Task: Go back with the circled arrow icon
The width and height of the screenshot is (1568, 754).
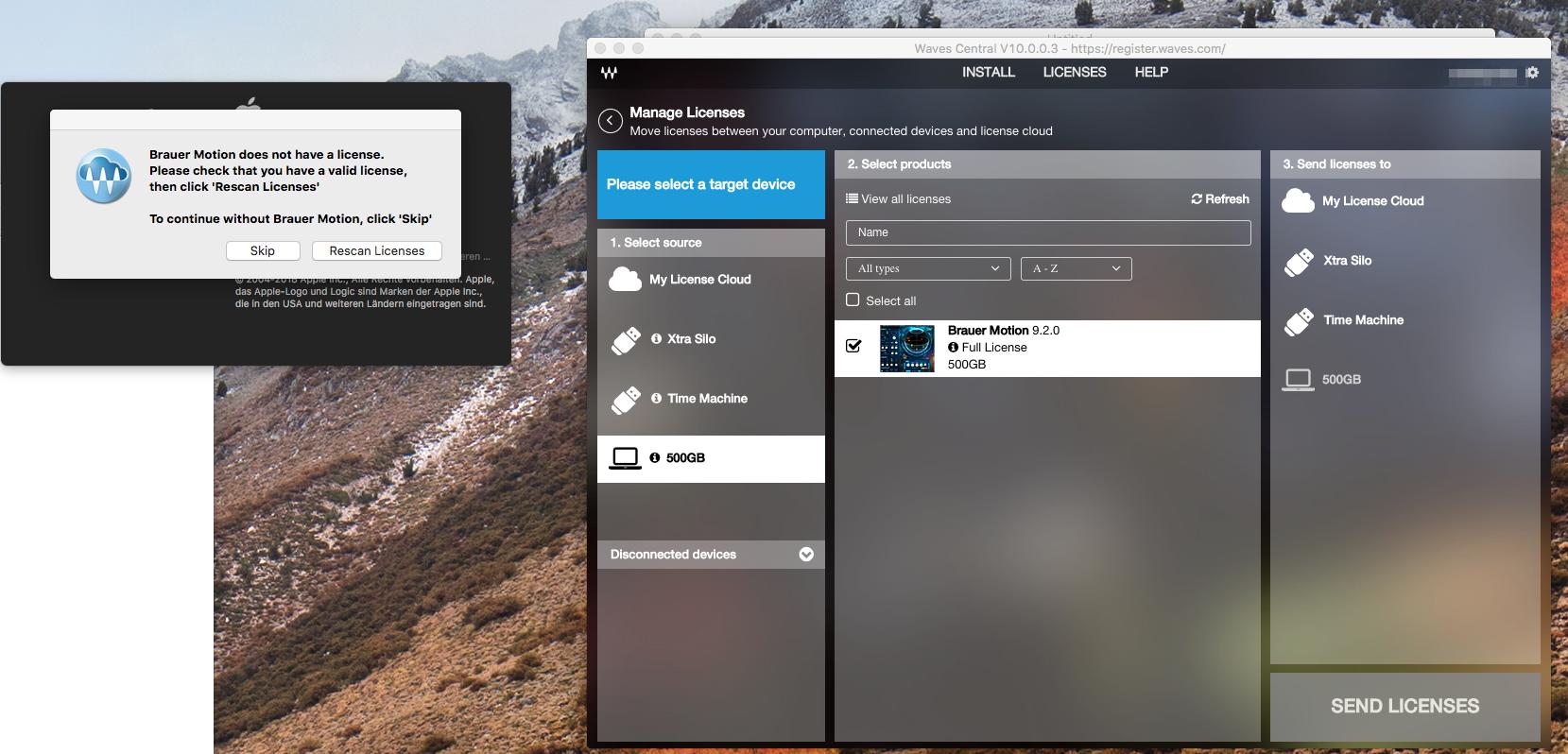Action: (611, 121)
